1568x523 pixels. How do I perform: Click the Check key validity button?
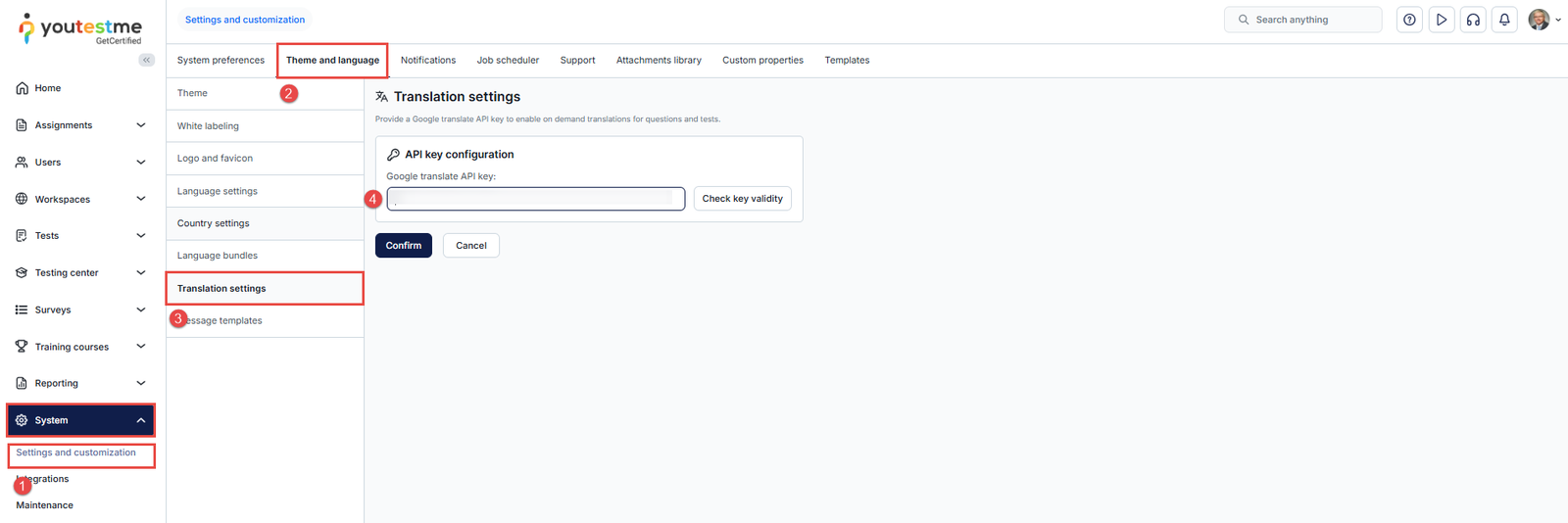coord(742,199)
